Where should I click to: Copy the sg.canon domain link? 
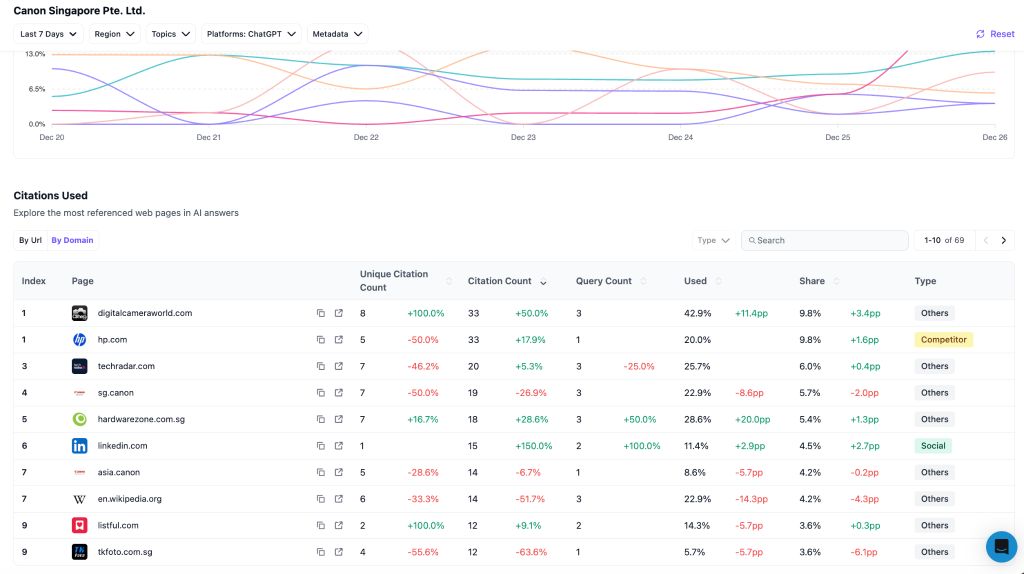(321, 392)
